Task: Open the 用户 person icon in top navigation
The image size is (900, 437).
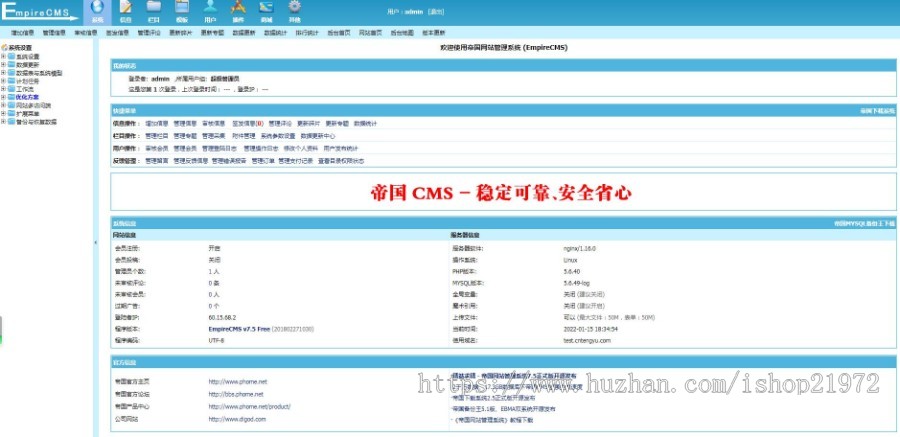Action: (x=211, y=7)
